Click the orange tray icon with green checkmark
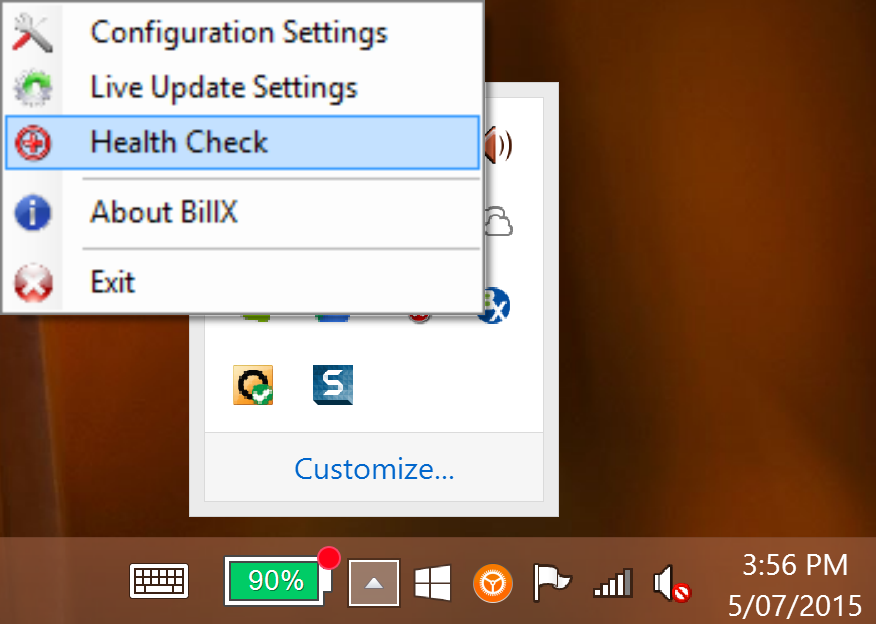This screenshot has height=624, width=876. coord(253,385)
